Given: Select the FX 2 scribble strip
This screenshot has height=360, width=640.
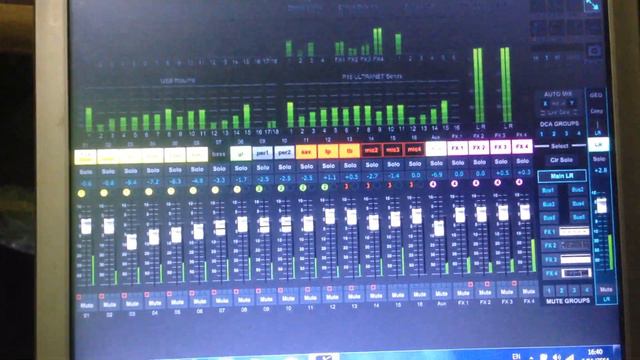Looking at the screenshot, I should point(479,148).
